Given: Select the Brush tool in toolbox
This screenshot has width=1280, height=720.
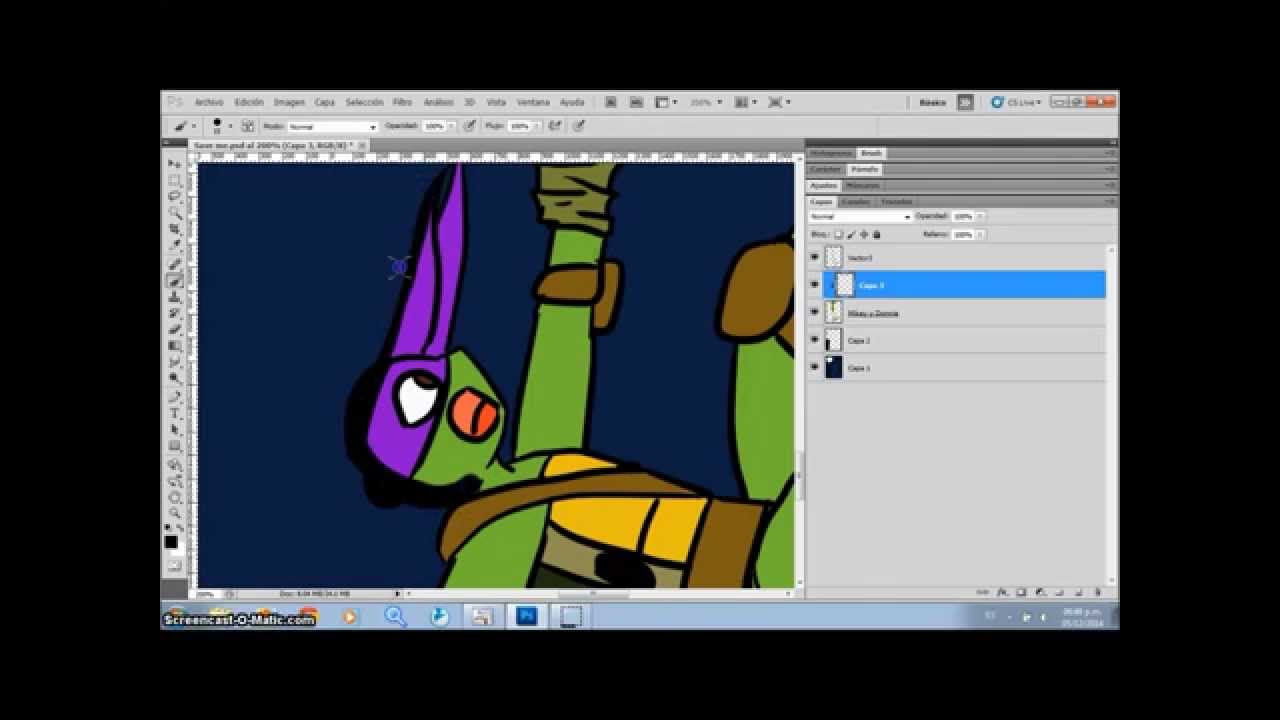Looking at the screenshot, I should pos(175,281).
